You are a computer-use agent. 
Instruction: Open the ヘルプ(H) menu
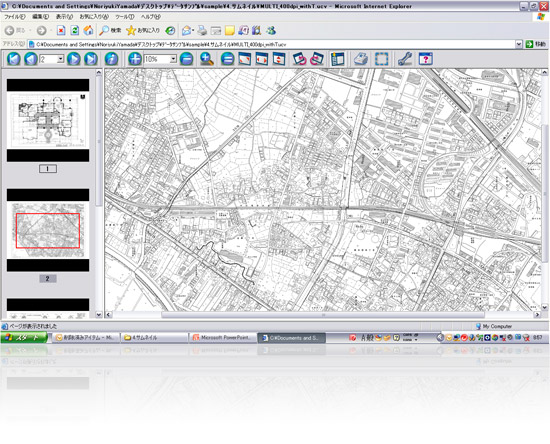coord(151,16)
